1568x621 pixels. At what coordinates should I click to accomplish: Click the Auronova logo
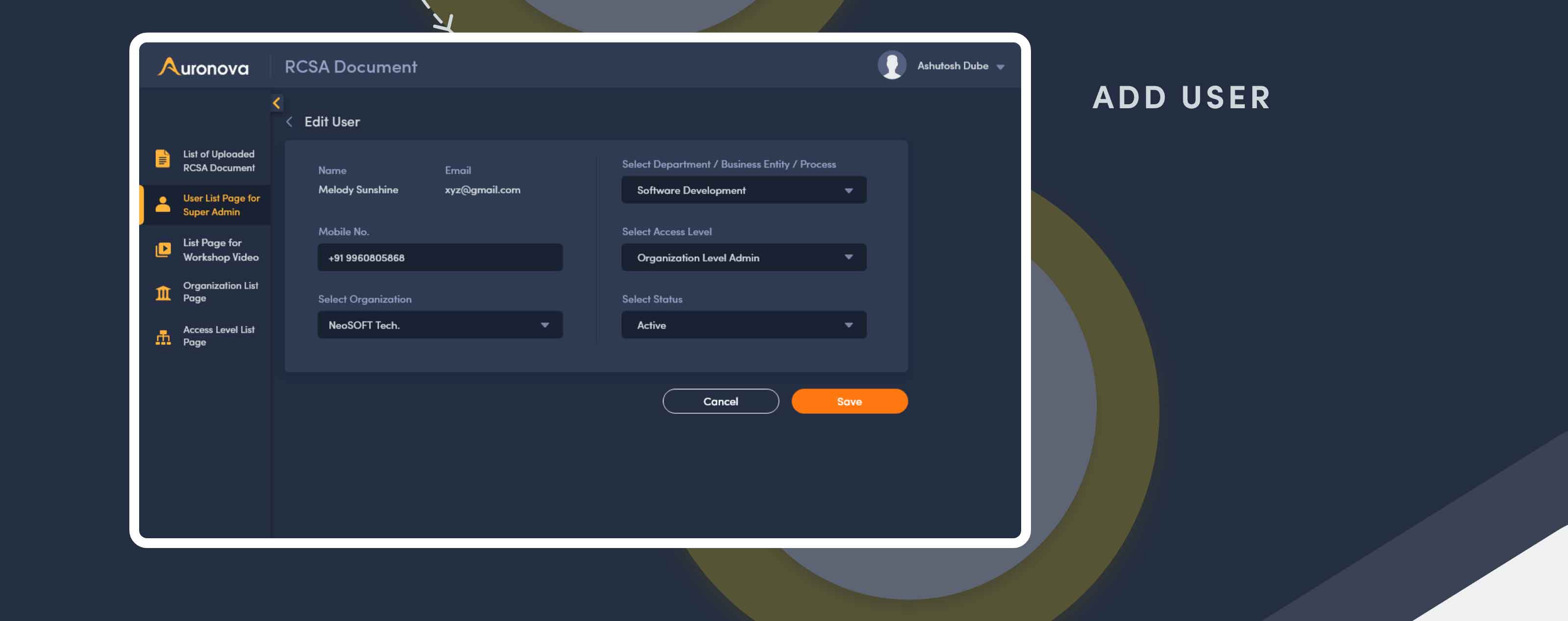(x=203, y=66)
